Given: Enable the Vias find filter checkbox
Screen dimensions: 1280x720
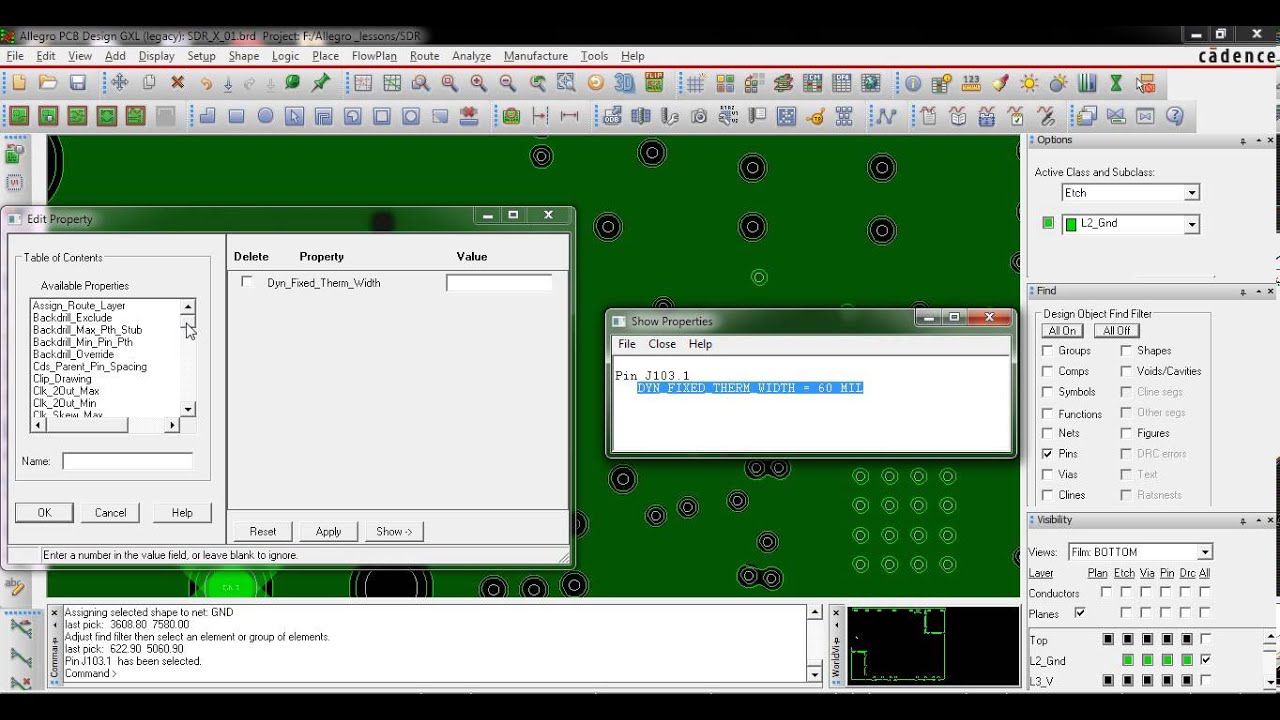Looking at the screenshot, I should (x=1048, y=474).
